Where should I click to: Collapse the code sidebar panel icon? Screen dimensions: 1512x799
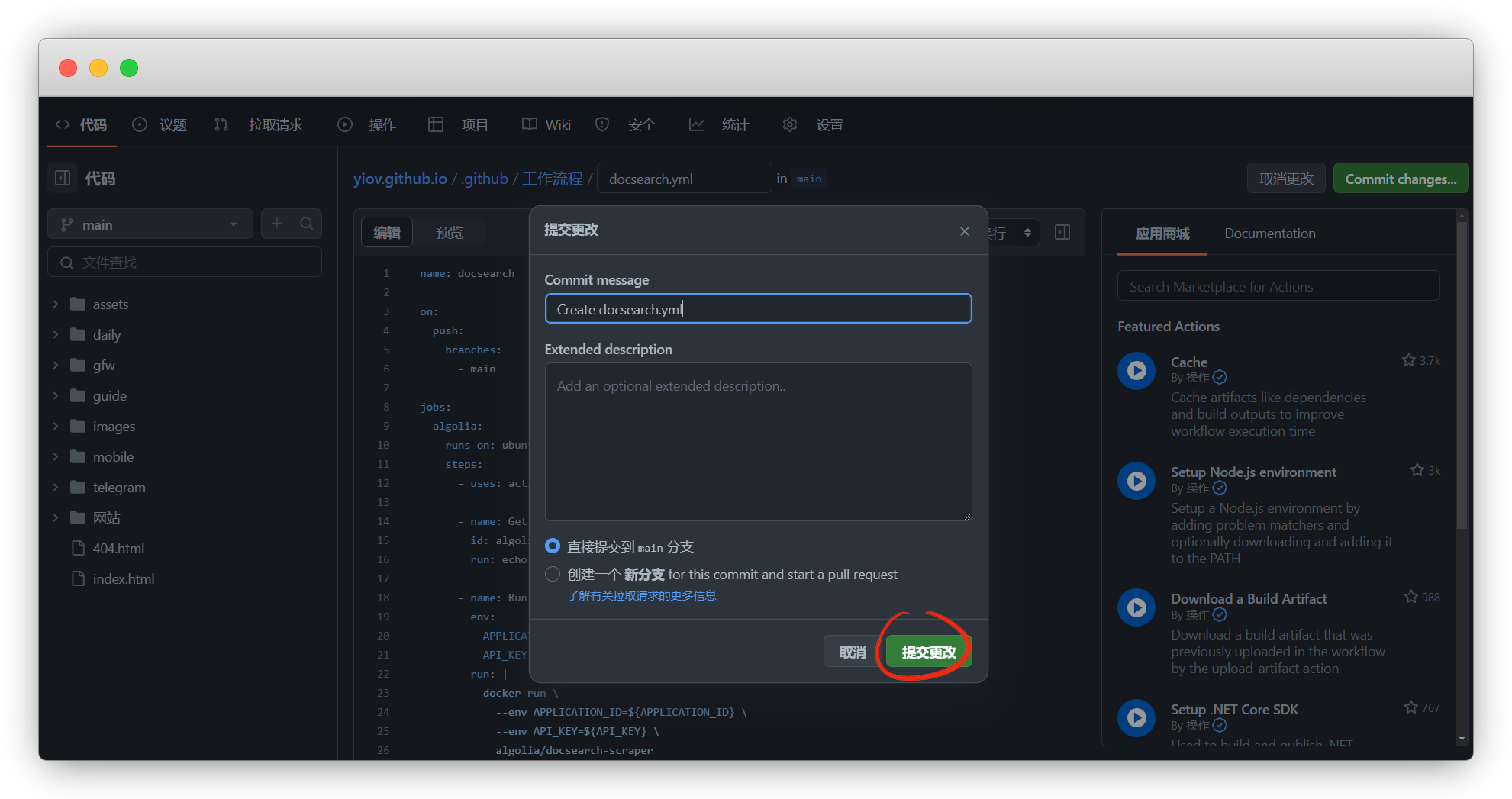pos(63,178)
